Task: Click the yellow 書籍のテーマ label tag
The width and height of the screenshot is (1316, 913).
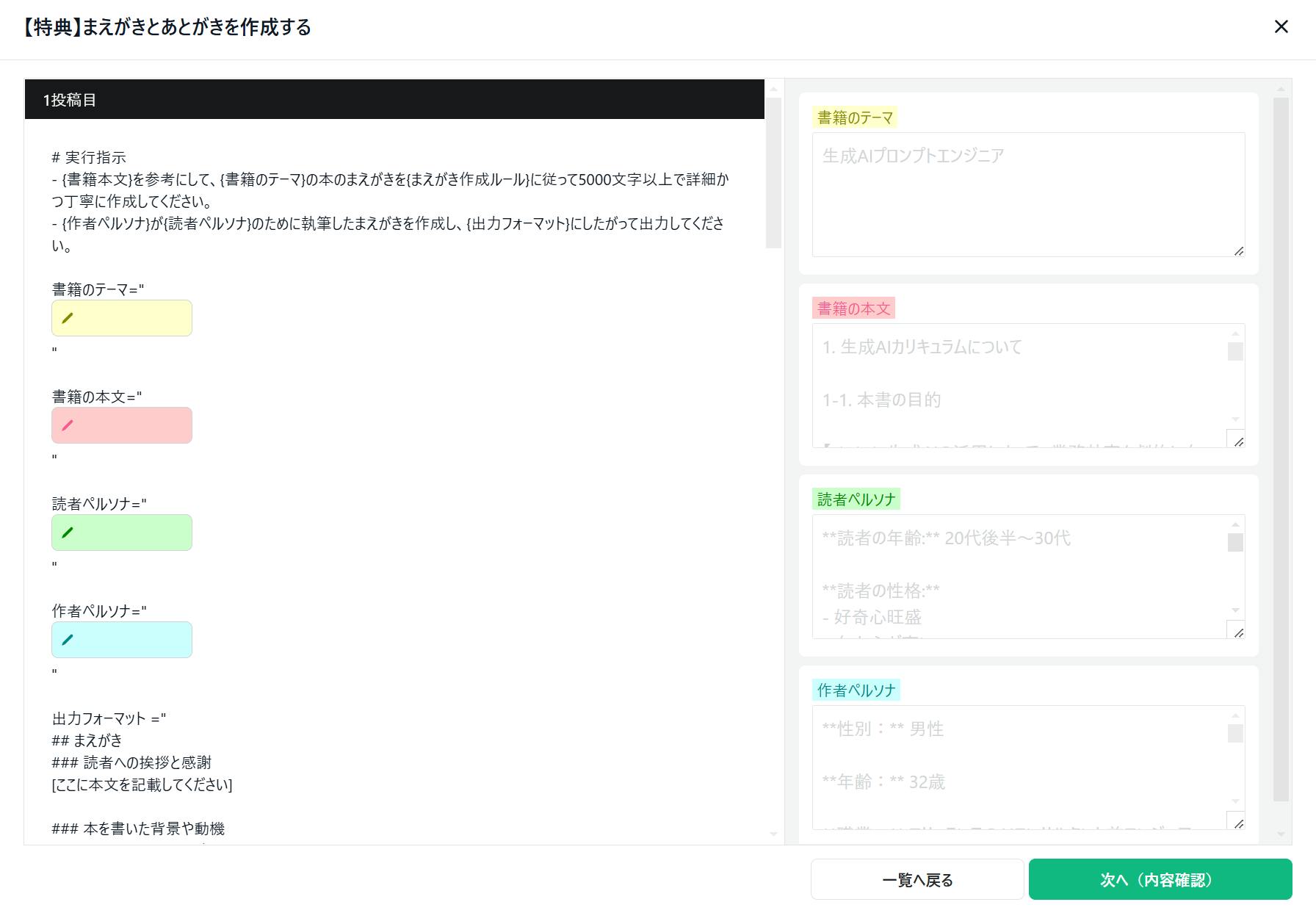Action: point(855,118)
